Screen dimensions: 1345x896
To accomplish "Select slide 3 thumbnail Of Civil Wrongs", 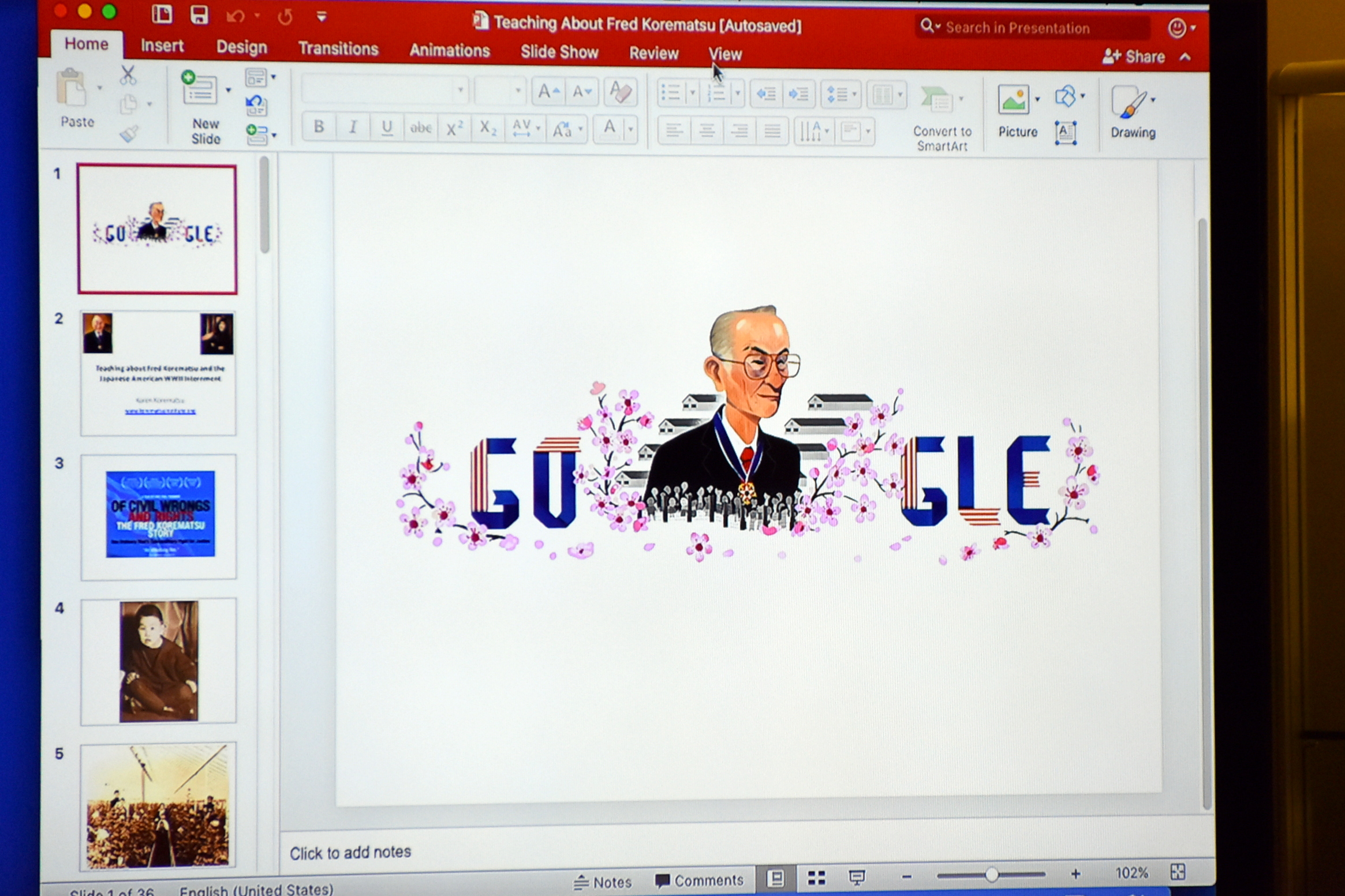I will coord(159,515).
